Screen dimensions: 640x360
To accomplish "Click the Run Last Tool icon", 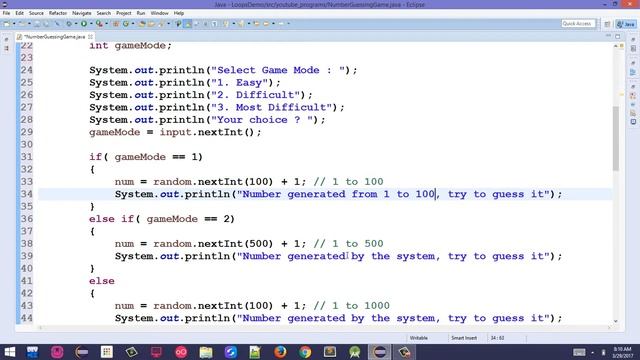I will coord(99,24).
